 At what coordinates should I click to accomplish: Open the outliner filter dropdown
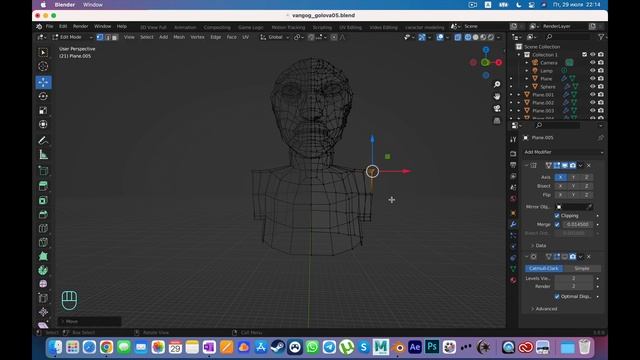coord(601,37)
